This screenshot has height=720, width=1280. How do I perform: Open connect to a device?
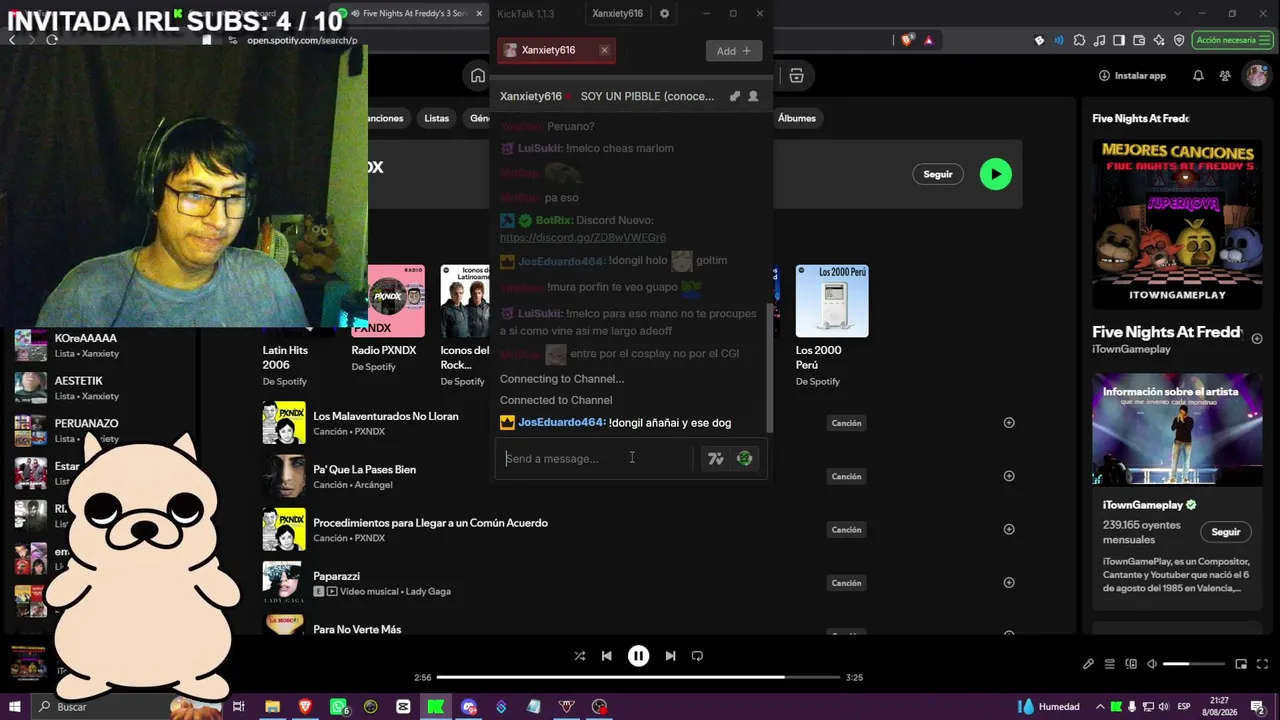click(x=1131, y=664)
